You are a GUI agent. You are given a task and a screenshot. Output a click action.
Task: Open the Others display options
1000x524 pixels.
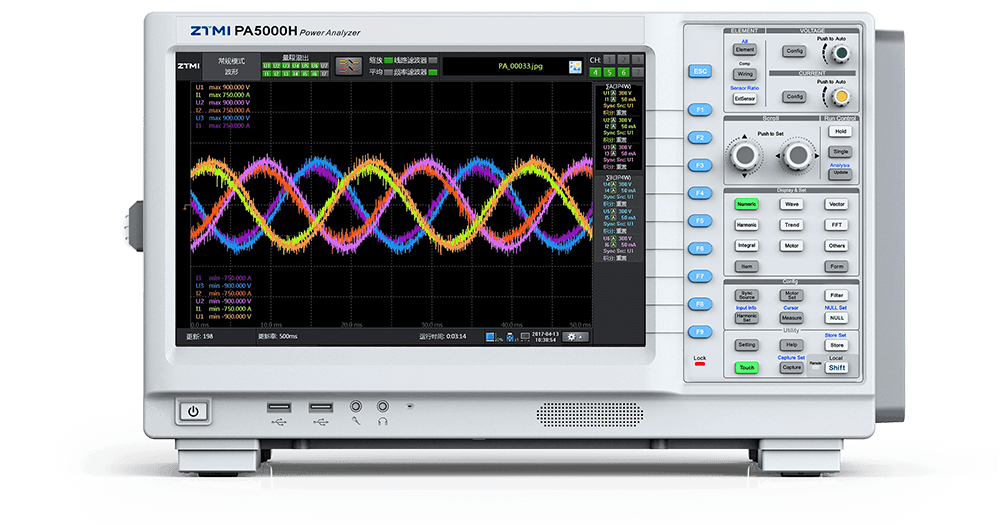coord(837,245)
